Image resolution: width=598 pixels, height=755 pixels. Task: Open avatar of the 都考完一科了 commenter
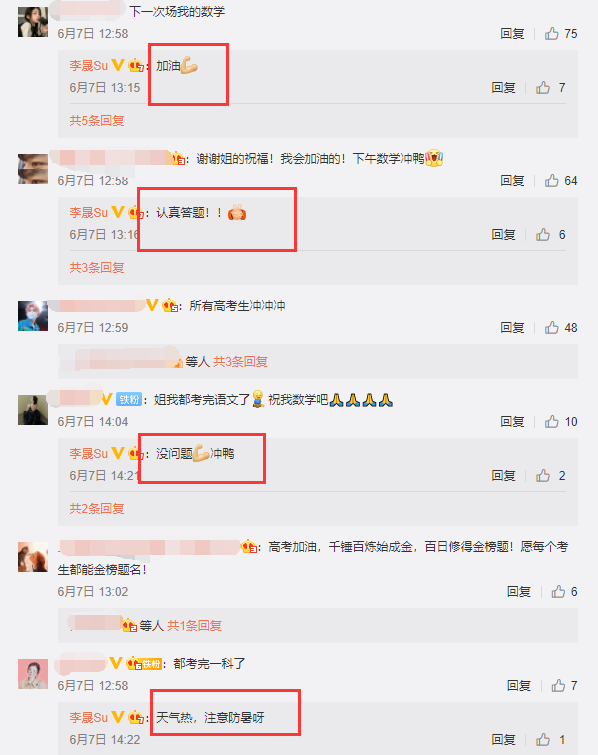tap(33, 674)
